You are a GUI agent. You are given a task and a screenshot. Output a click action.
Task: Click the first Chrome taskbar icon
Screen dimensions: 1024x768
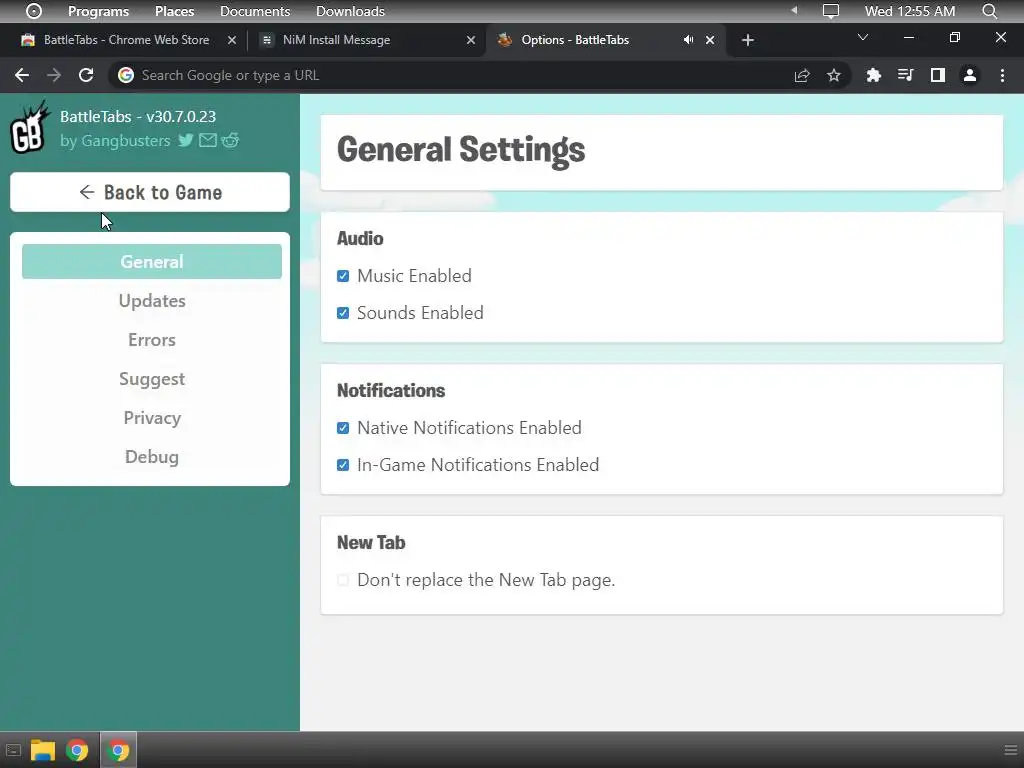[x=77, y=750]
